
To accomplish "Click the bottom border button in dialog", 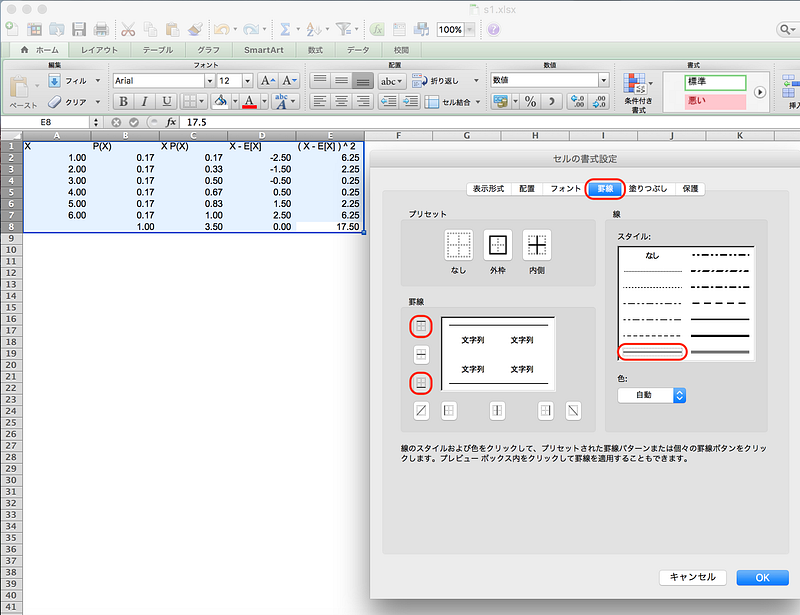I will click(x=421, y=383).
